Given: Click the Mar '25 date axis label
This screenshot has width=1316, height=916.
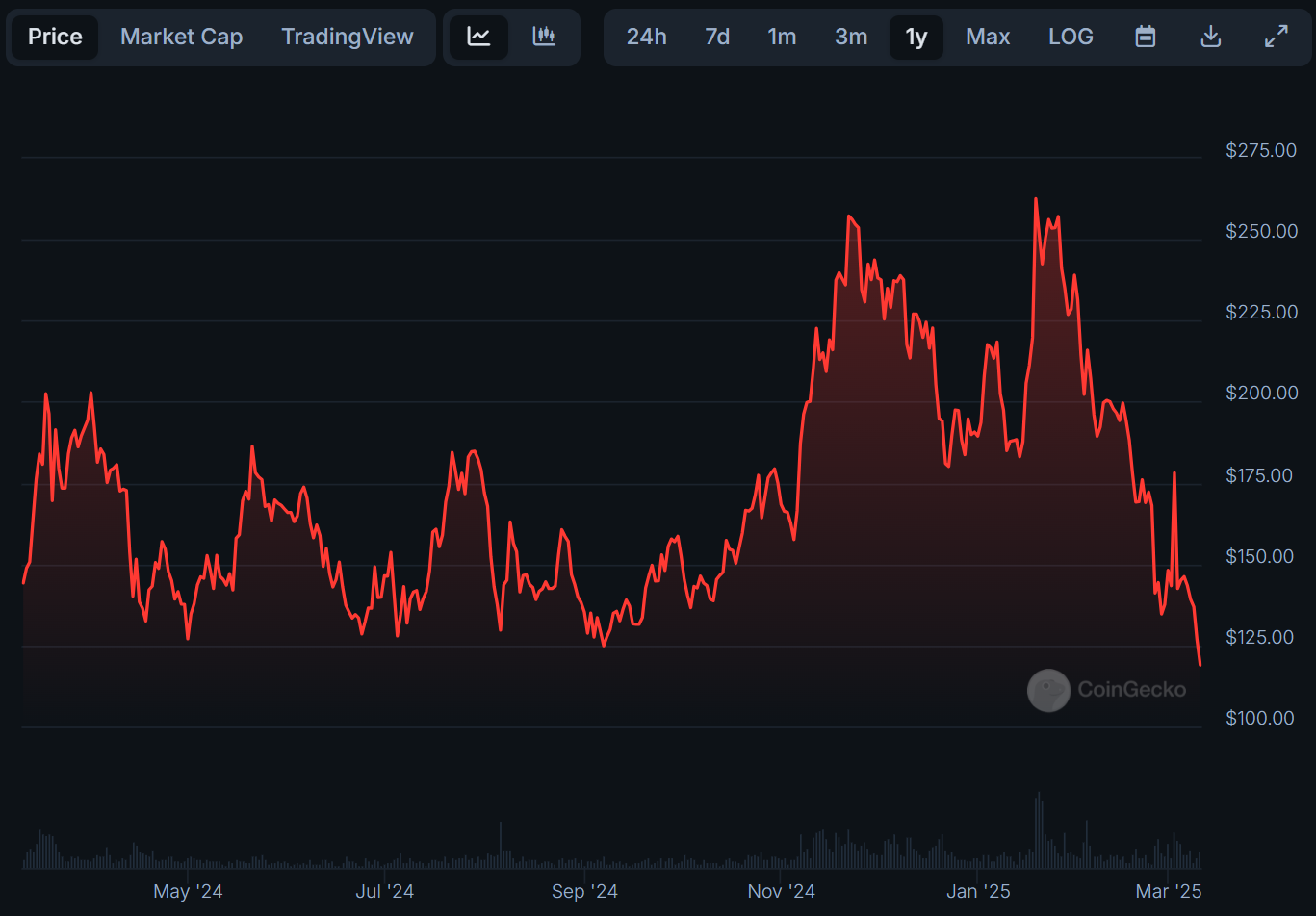Looking at the screenshot, I should pyautogui.click(x=1169, y=891).
